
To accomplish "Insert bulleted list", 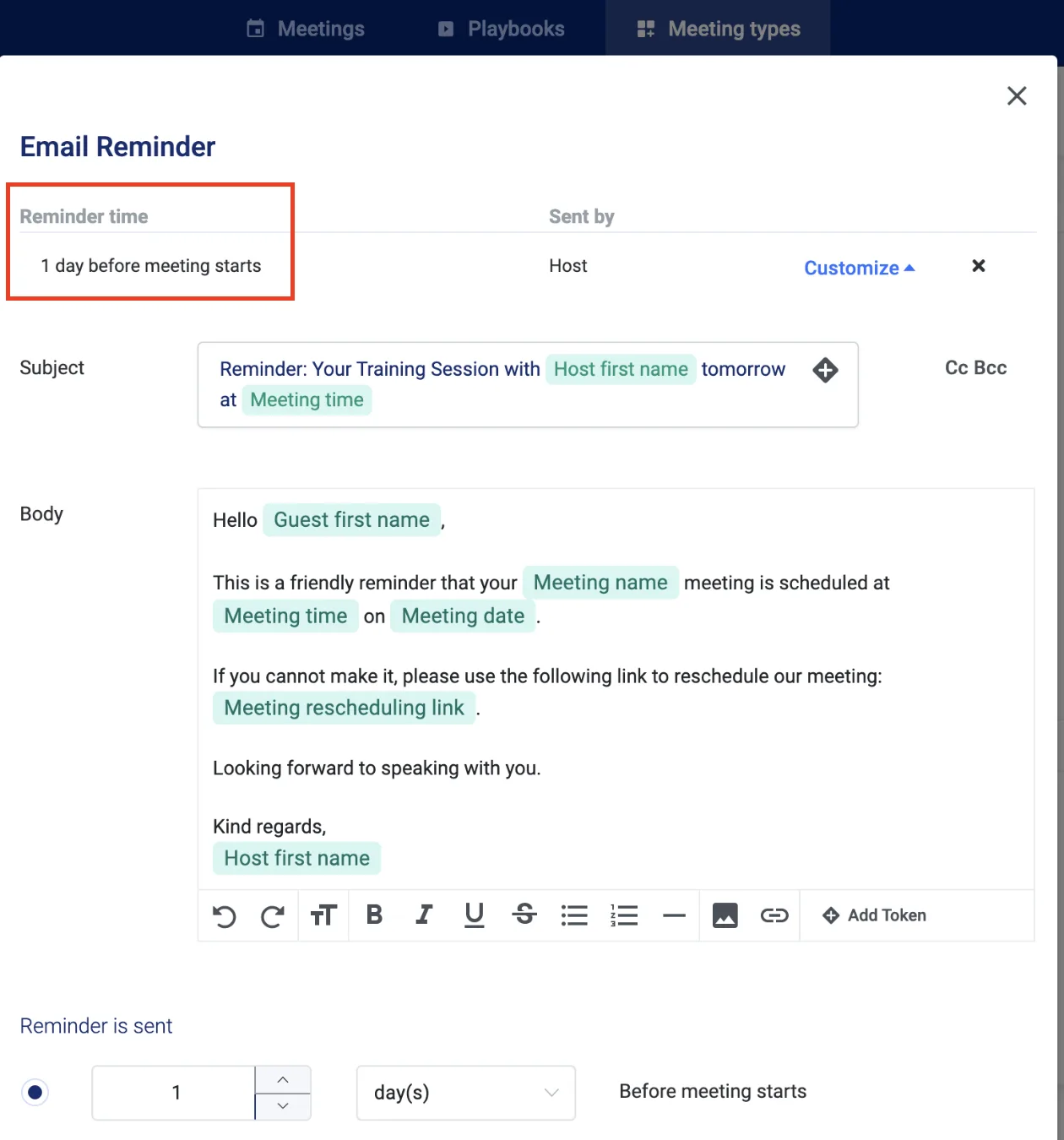I will point(574,915).
